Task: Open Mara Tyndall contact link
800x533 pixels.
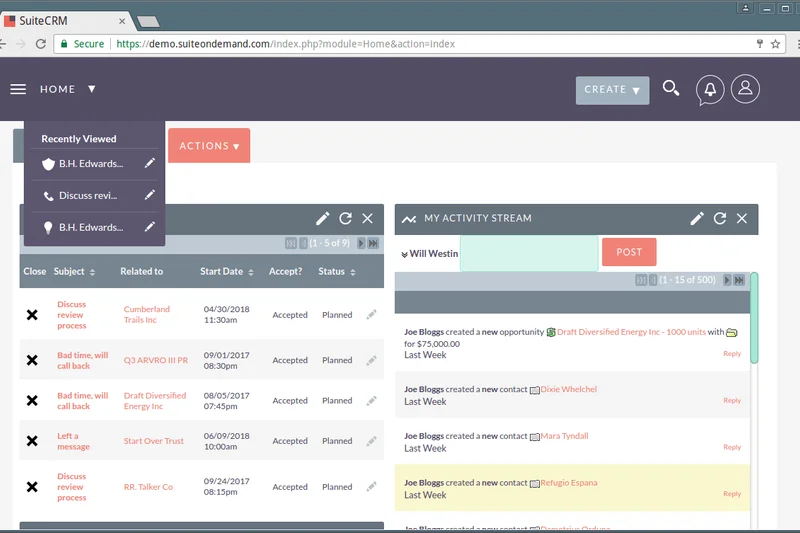Action: click(564, 436)
